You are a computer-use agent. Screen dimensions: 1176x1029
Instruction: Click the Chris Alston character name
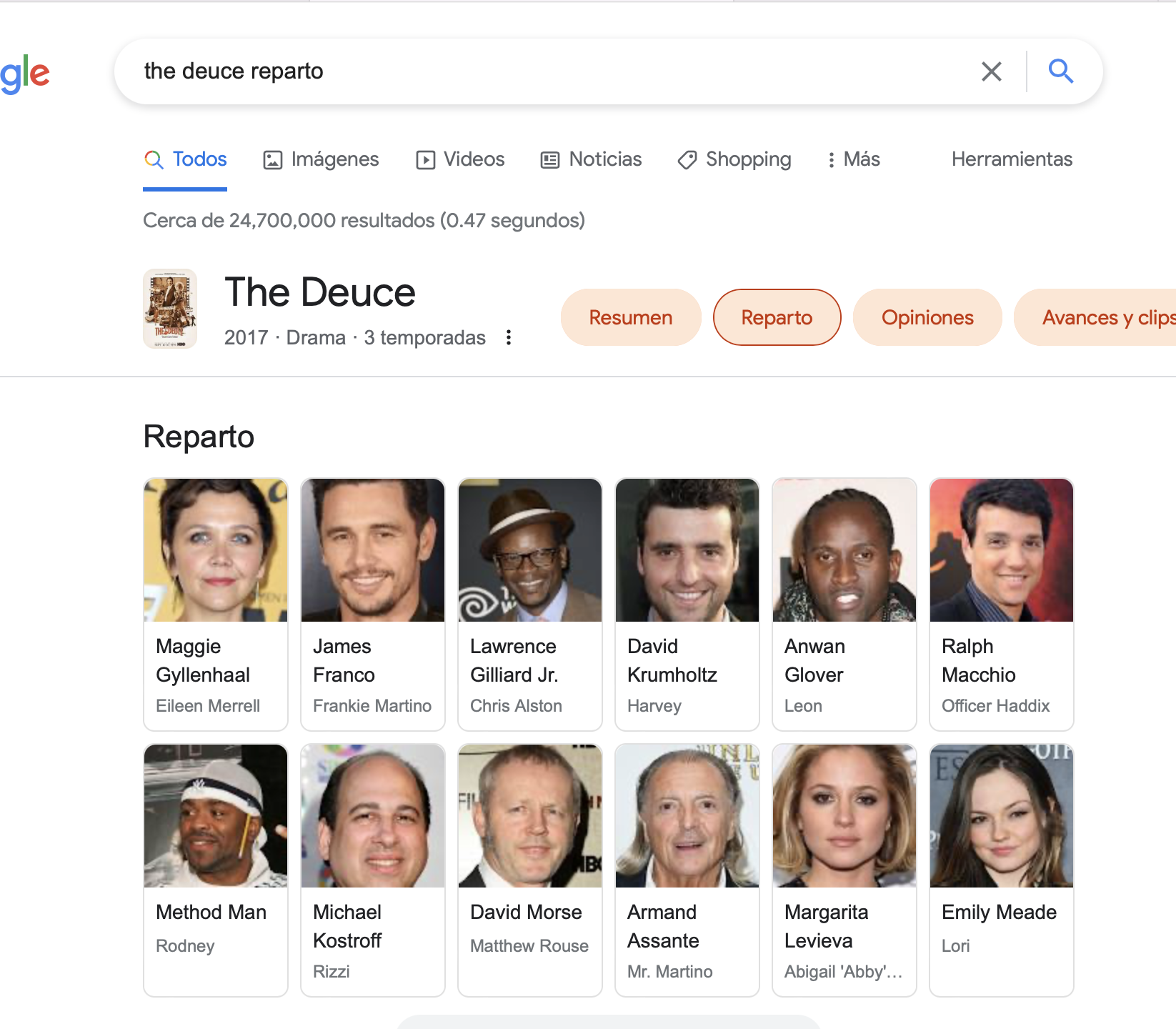click(516, 705)
